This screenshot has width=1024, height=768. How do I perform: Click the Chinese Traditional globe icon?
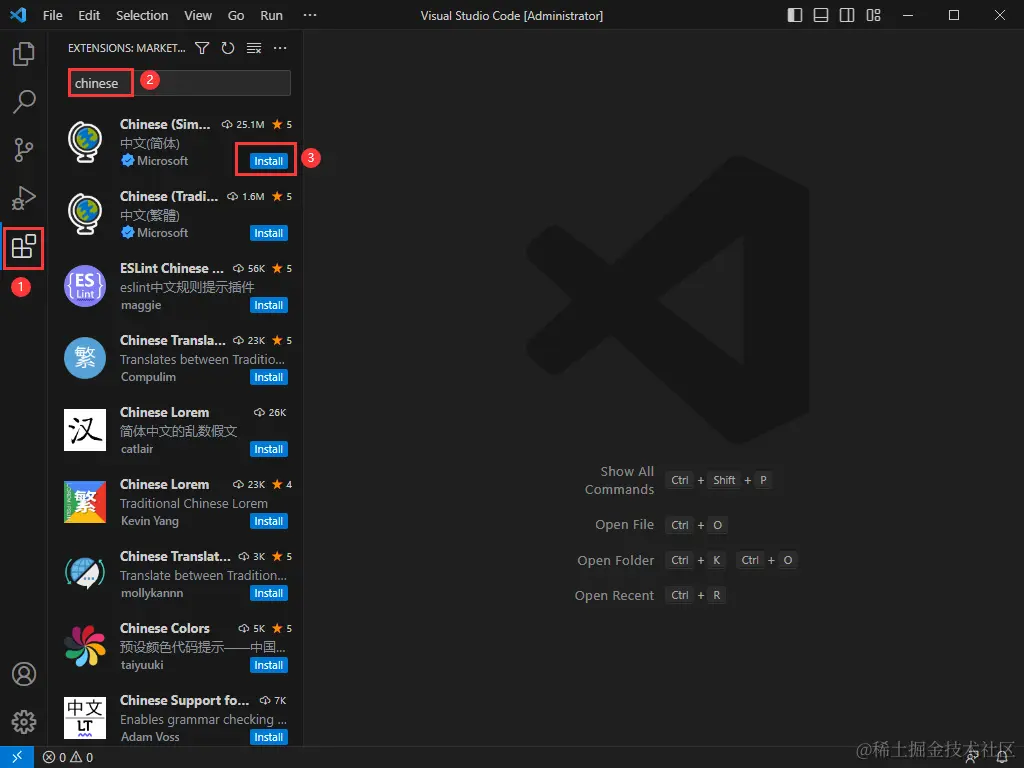click(x=85, y=214)
